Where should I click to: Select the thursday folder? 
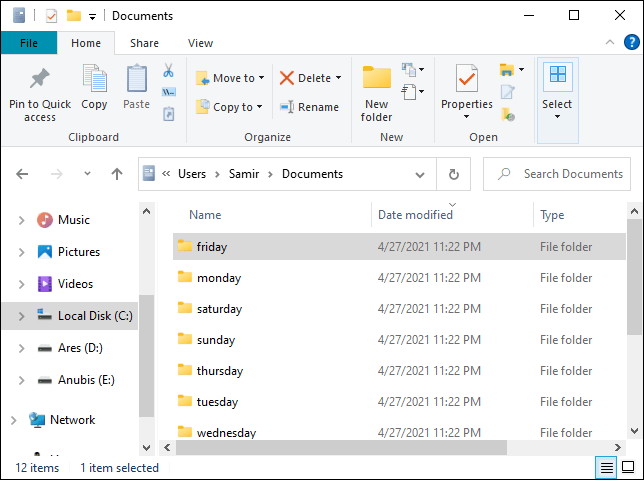pos(399,371)
